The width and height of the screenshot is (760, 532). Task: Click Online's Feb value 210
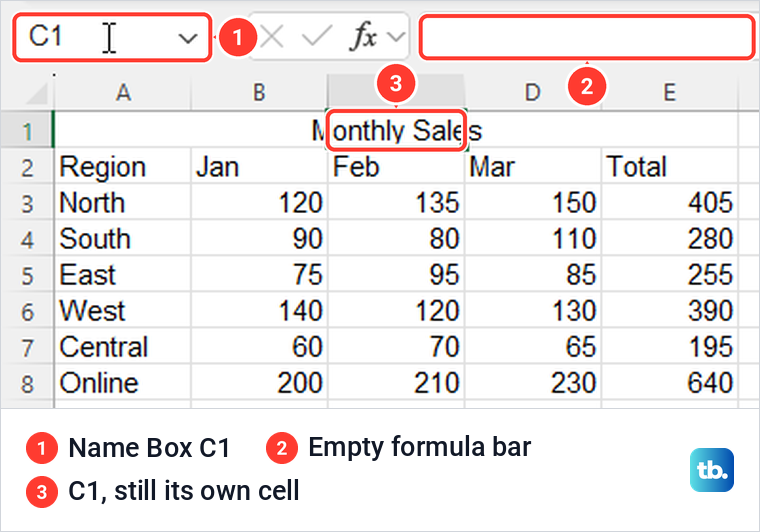[396, 382]
